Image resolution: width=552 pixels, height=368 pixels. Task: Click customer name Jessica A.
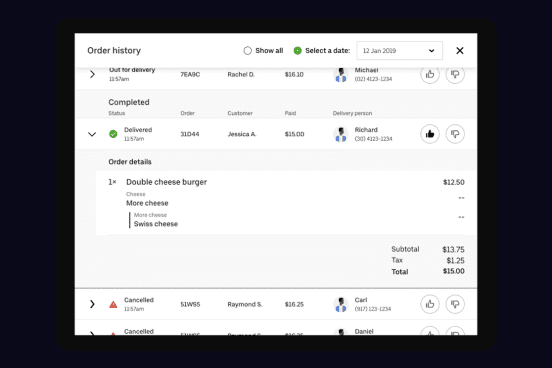pos(242,134)
